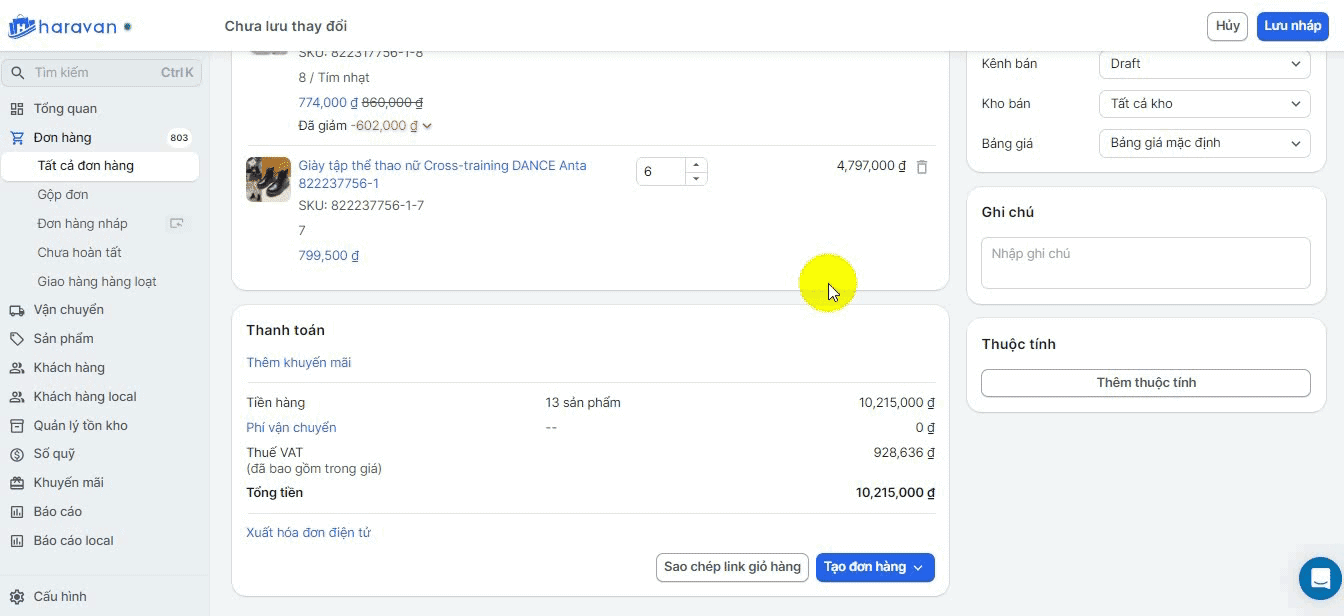Click the Tổng quan dashboard icon
The image size is (1344, 616).
point(16,109)
